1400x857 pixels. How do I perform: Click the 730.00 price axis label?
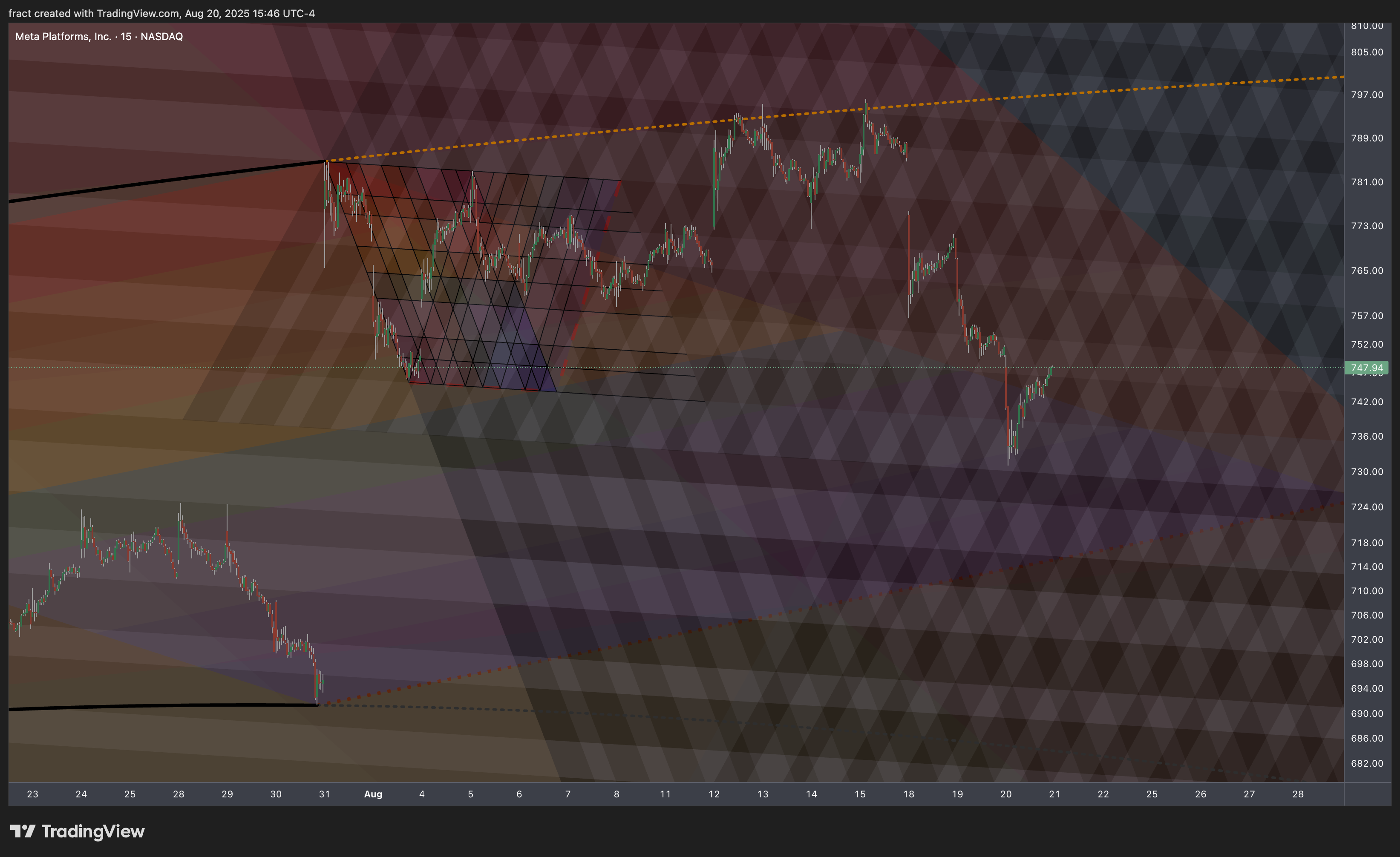(x=1367, y=472)
